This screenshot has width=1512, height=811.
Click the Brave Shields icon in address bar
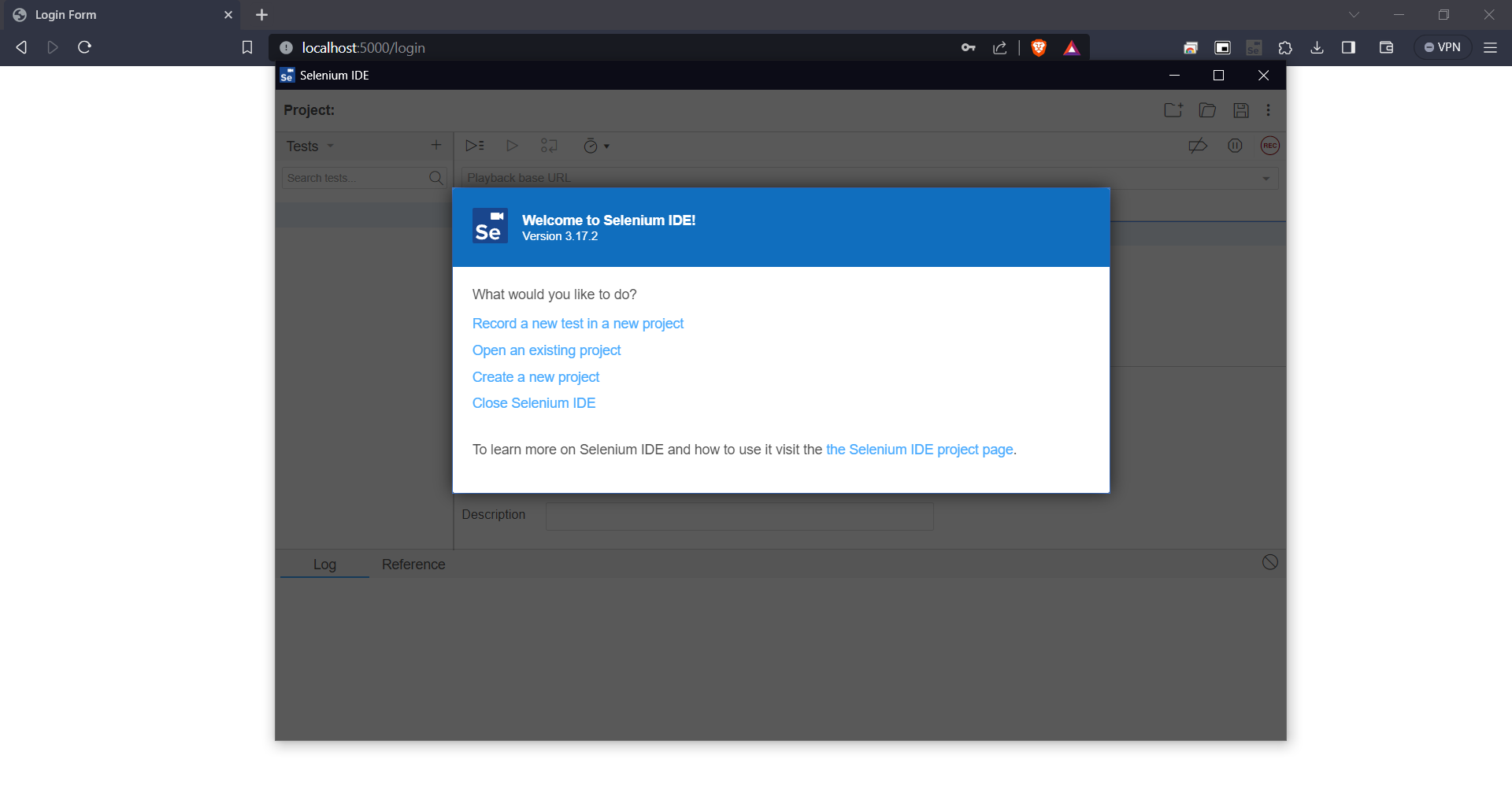click(1039, 48)
